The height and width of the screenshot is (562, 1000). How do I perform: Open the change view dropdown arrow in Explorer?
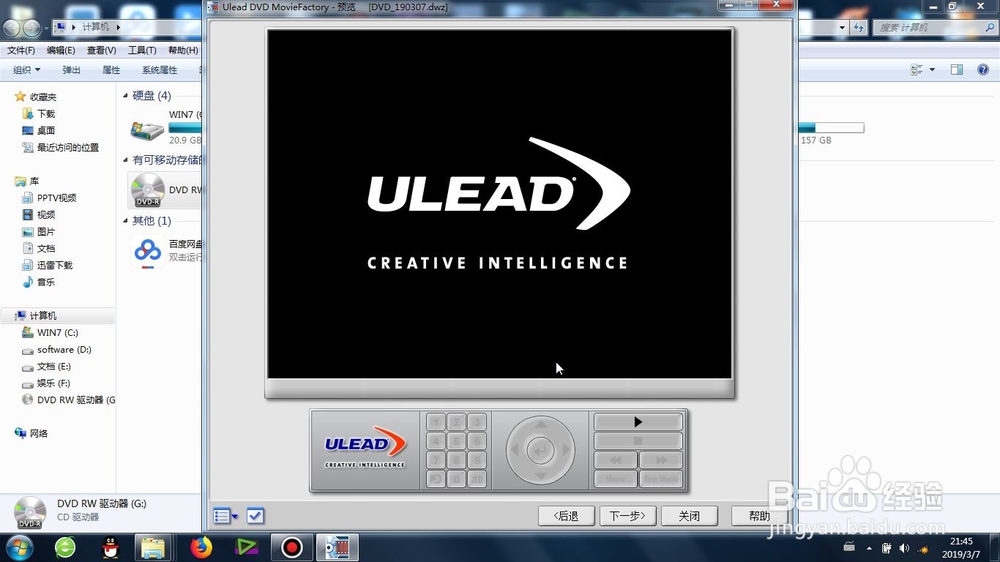pos(932,70)
